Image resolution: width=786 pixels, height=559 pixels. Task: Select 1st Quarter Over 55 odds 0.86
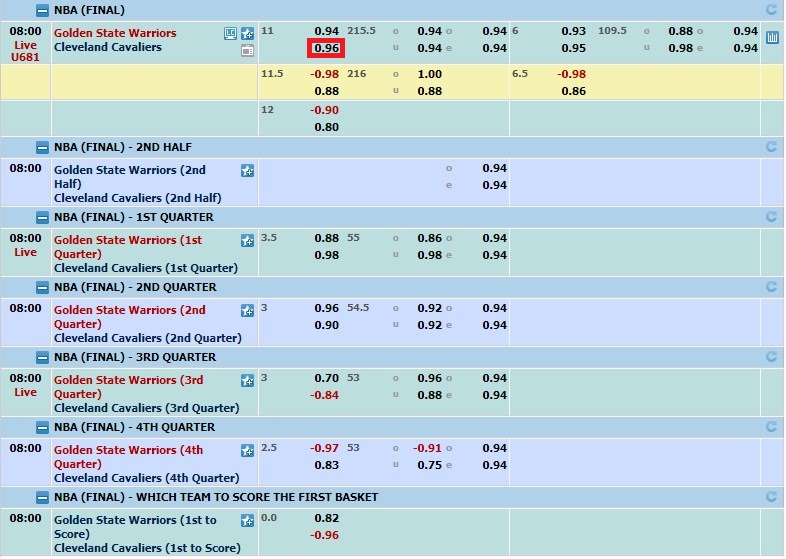(429, 238)
